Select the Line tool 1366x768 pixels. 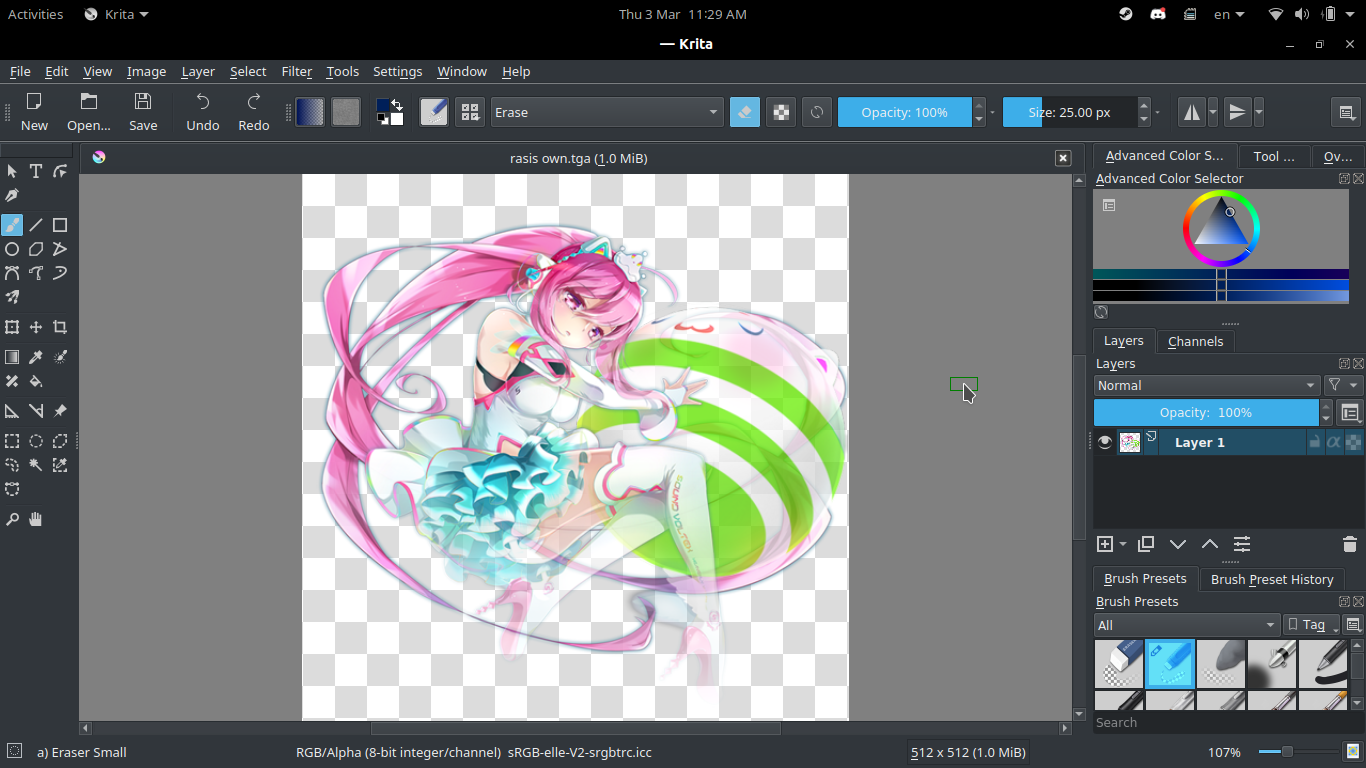[36, 225]
